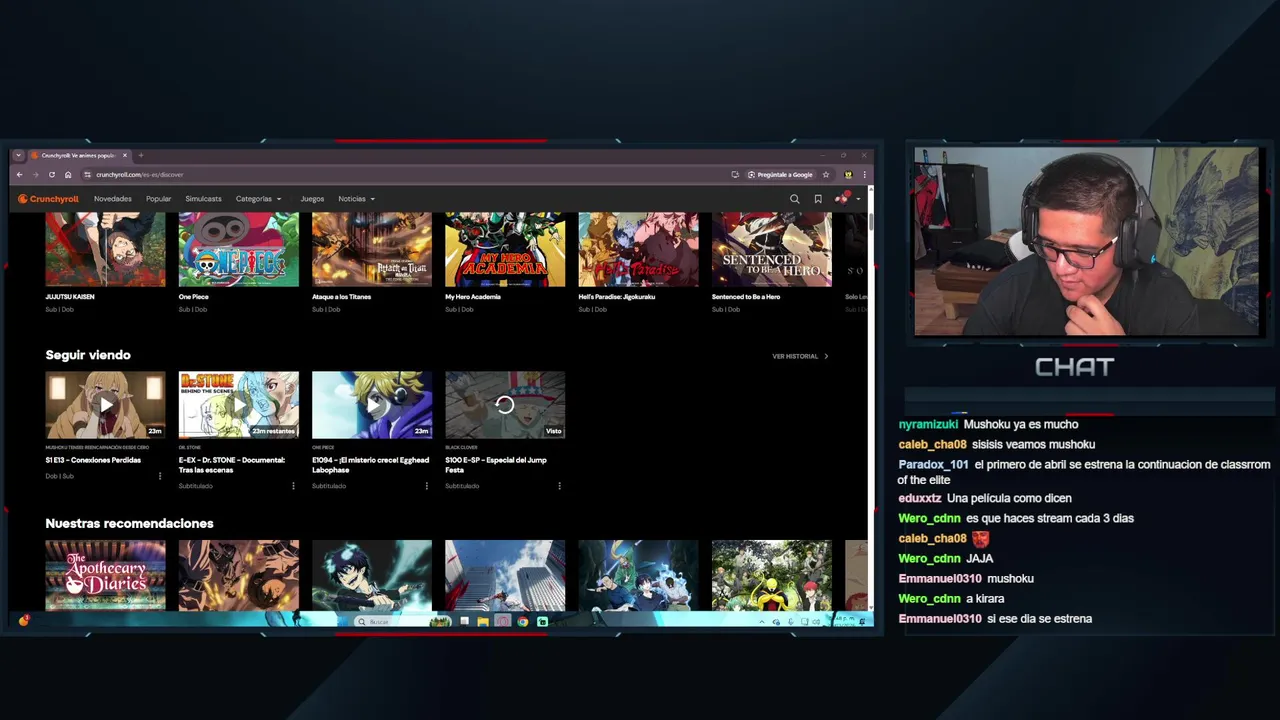Open the Juegos menu item
Viewport: 1280px width, 720px height.
[312, 199]
